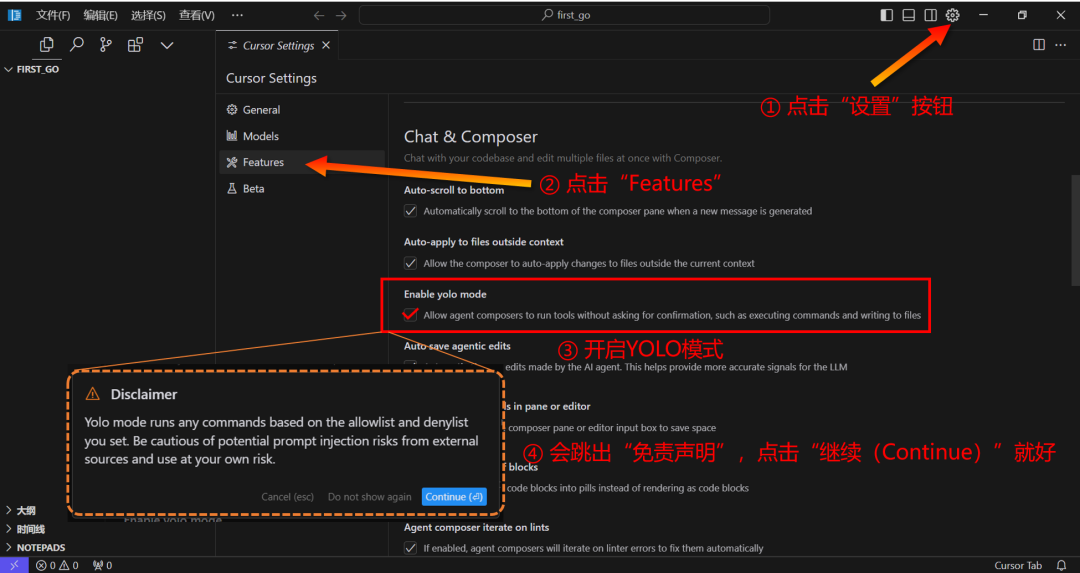Click the Cursor Settings page title
The height and width of the screenshot is (573, 1080).
(271, 78)
